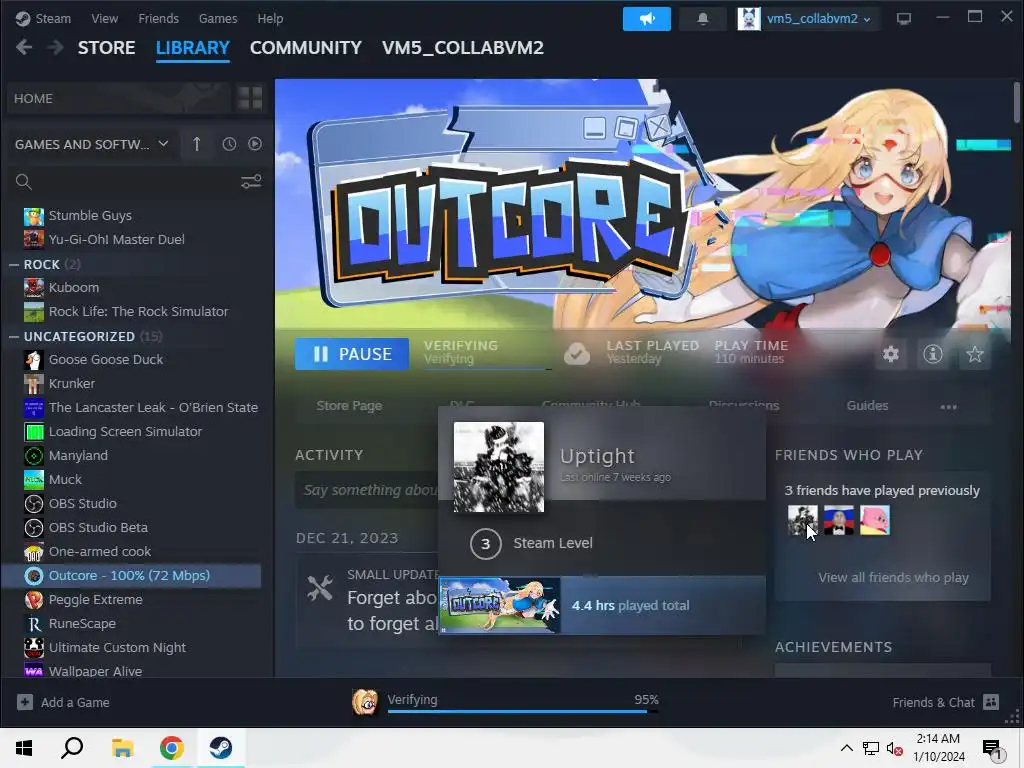Screen dimensions: 1024x768
Task: Open the more options ellipsis tab
Action: (948, 406)
